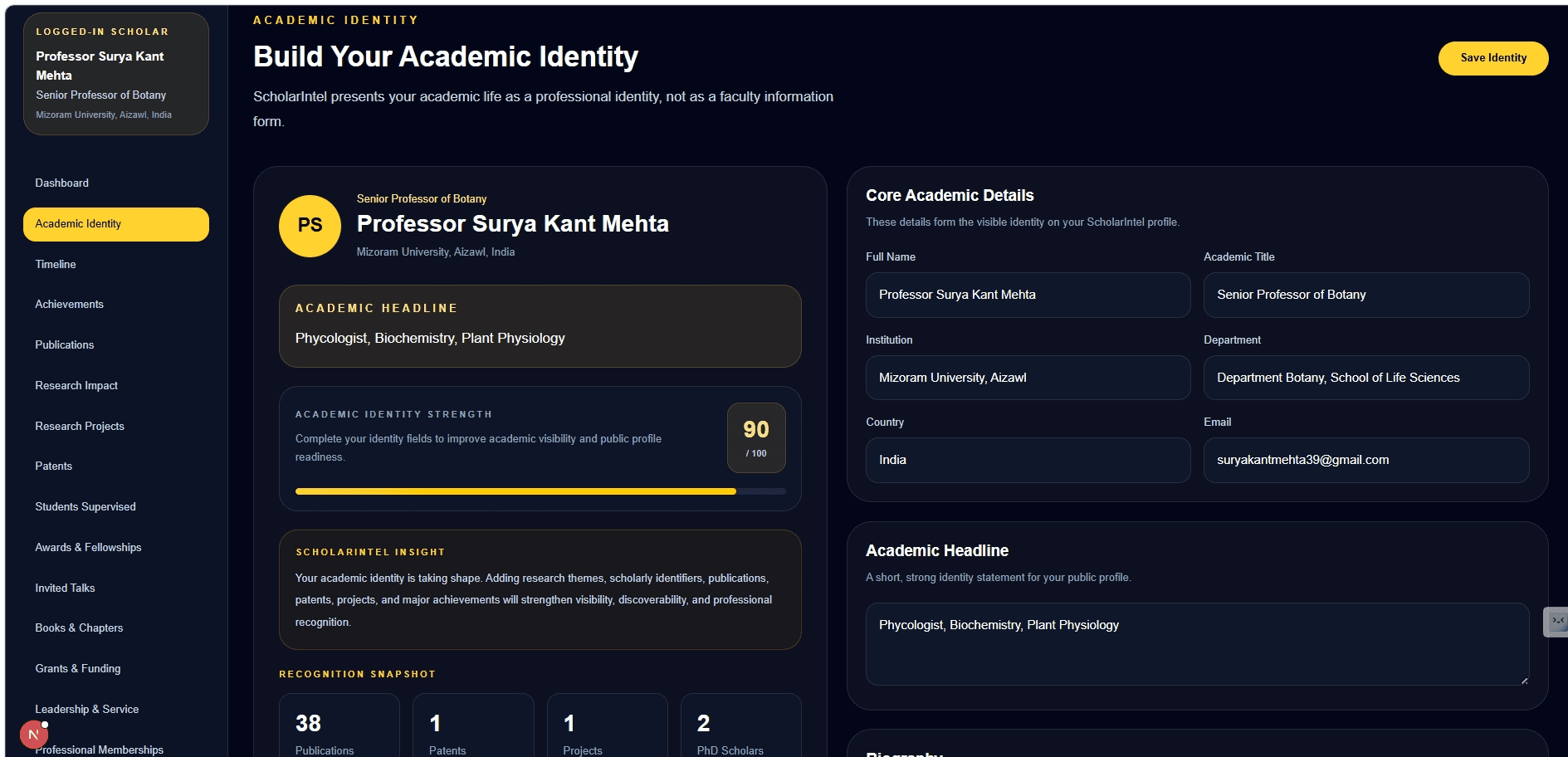Edit the Academic Title field
Screen dimensions: 1568x757
coord(1366,295)
